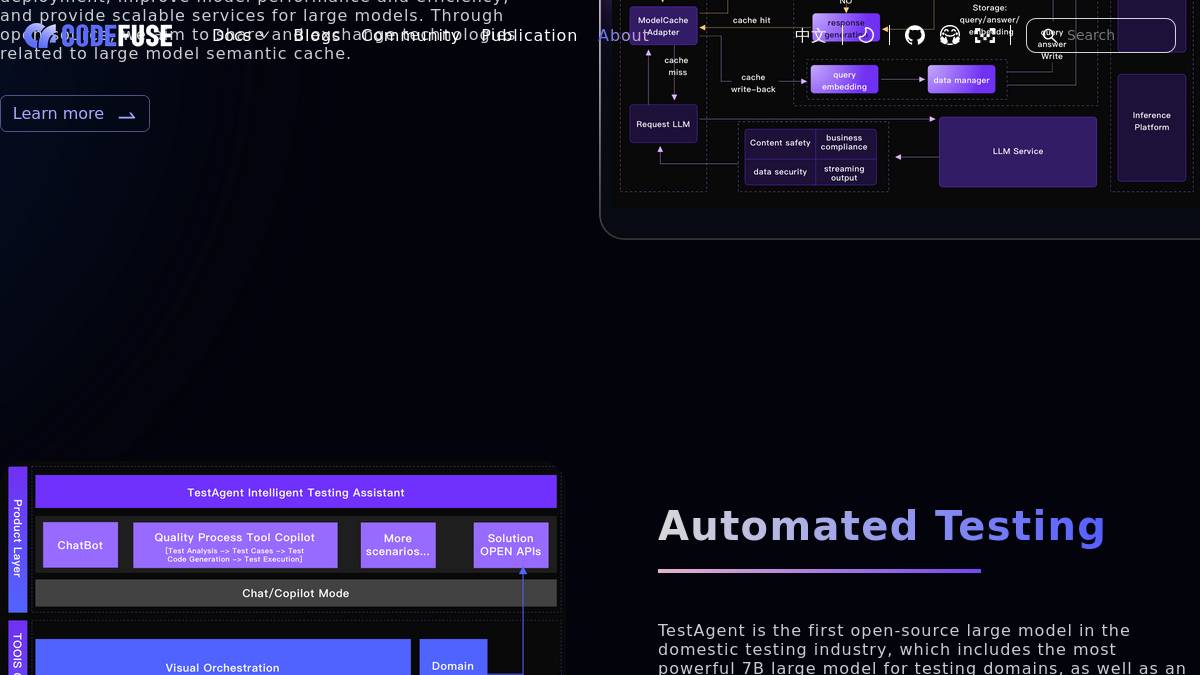Click the LLM Service block in the diagram
Screen dimensions: 1200x675
pyautogui.click(x=1017, y=151)
